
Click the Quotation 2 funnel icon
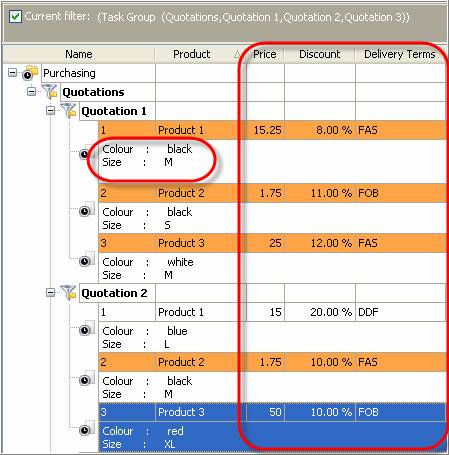tap(68, 293)
